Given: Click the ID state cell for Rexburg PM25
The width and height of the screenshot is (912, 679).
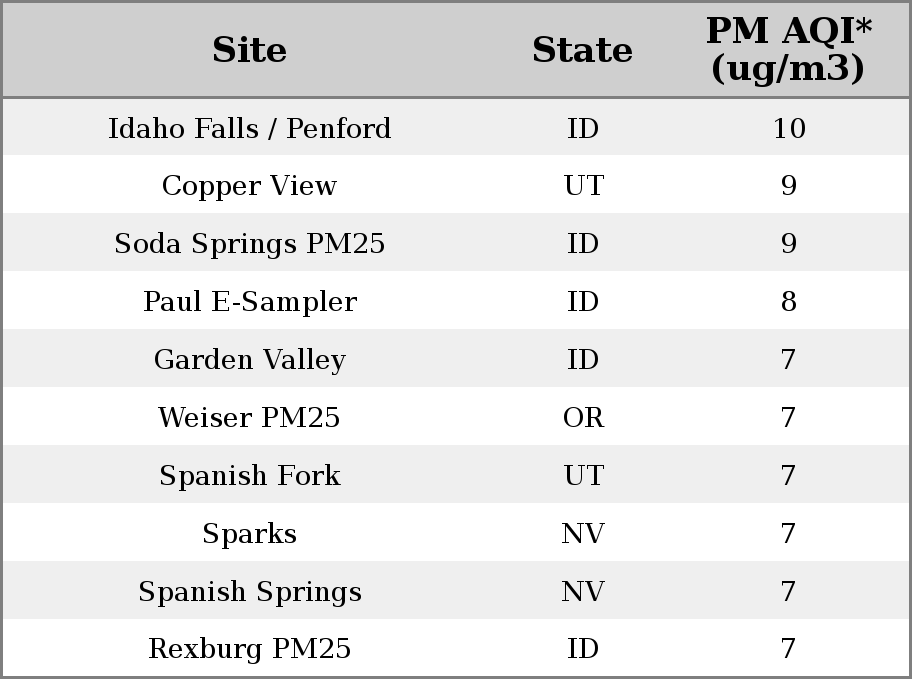Looking at the screenshot, I should [x=583, y=649].
